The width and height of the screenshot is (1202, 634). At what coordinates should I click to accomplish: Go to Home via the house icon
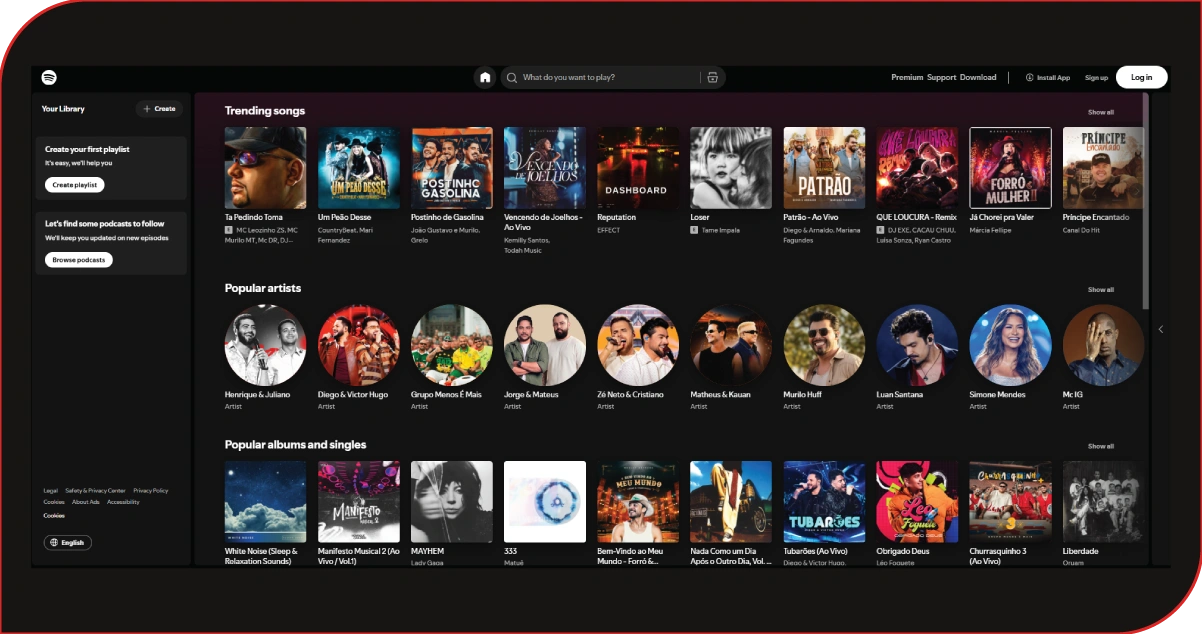click(485, 77)
